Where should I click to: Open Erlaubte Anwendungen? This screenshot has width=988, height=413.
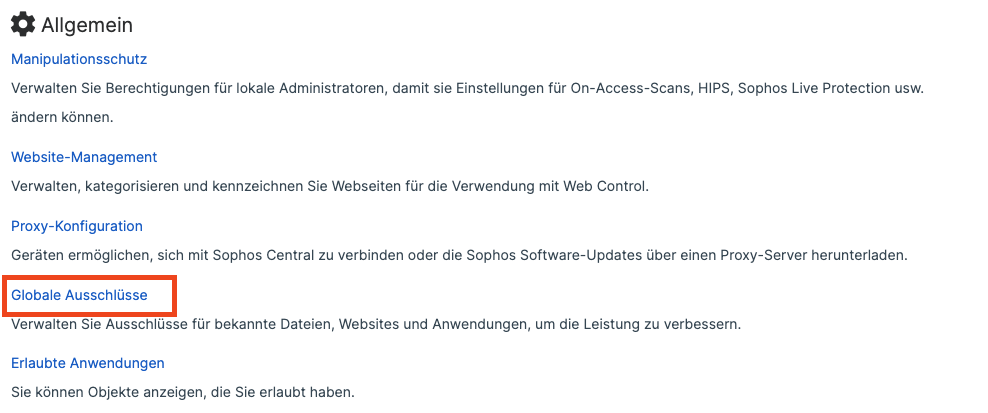88,363
